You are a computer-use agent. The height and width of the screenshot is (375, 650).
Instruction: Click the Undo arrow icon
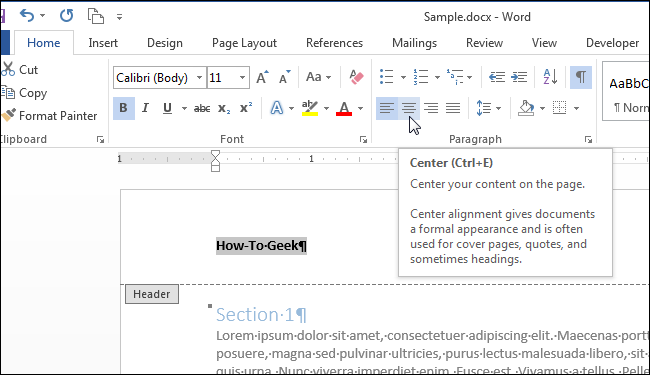[27, 16]
